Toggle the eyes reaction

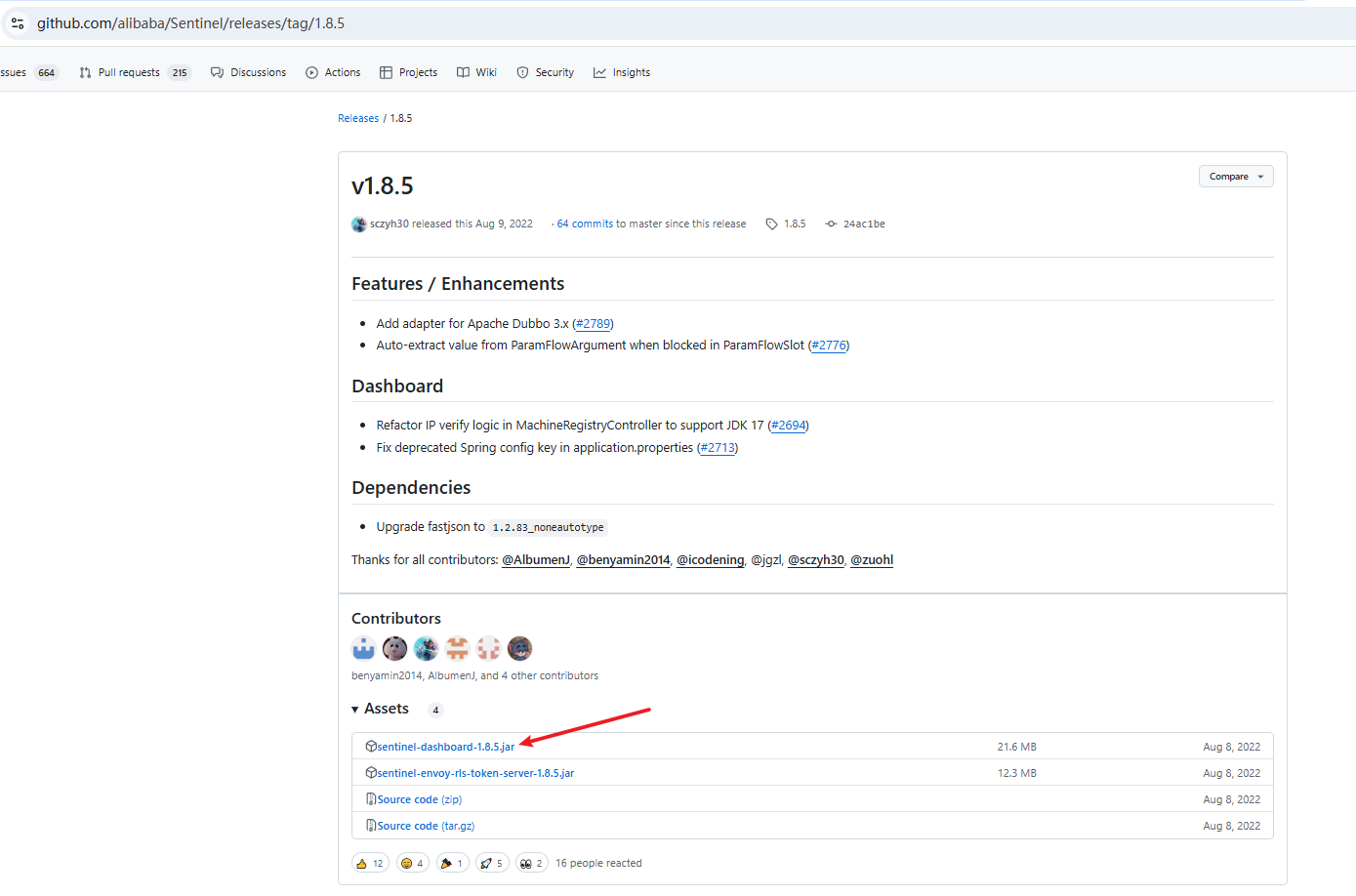532,863
